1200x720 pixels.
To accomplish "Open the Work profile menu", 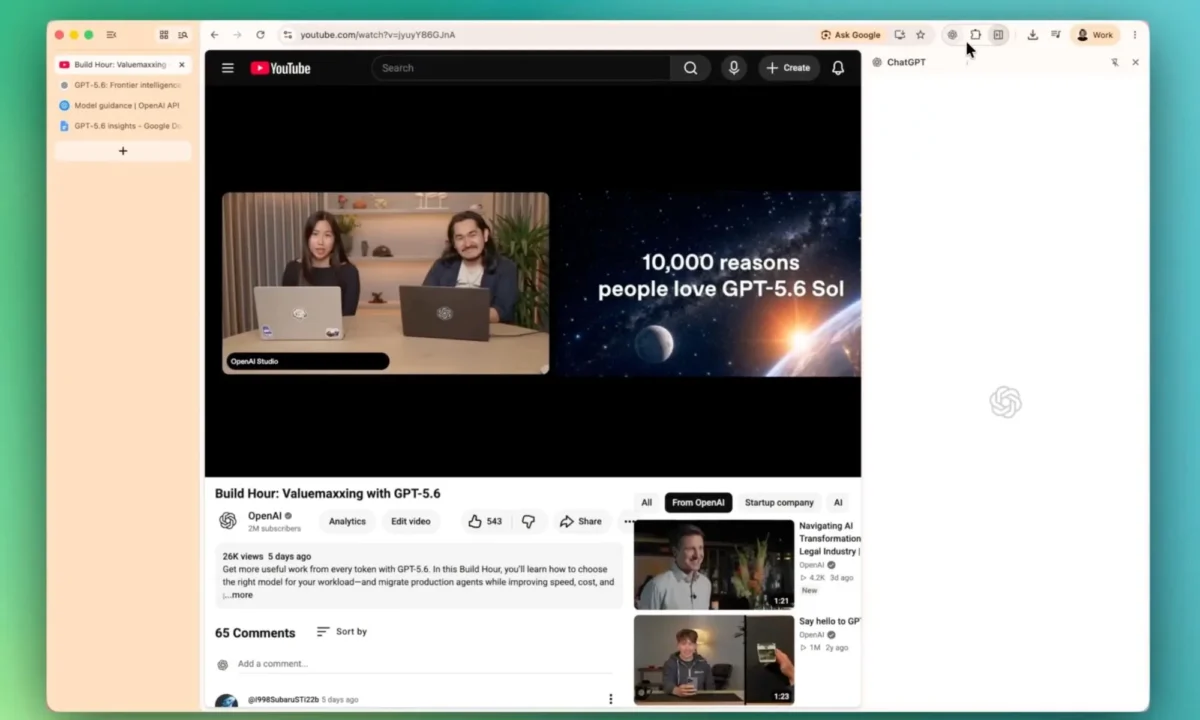I will coord(1095,35).
